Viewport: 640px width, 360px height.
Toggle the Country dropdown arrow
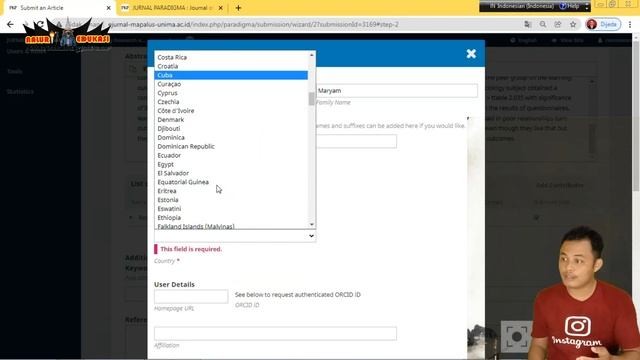pos(311,236)
